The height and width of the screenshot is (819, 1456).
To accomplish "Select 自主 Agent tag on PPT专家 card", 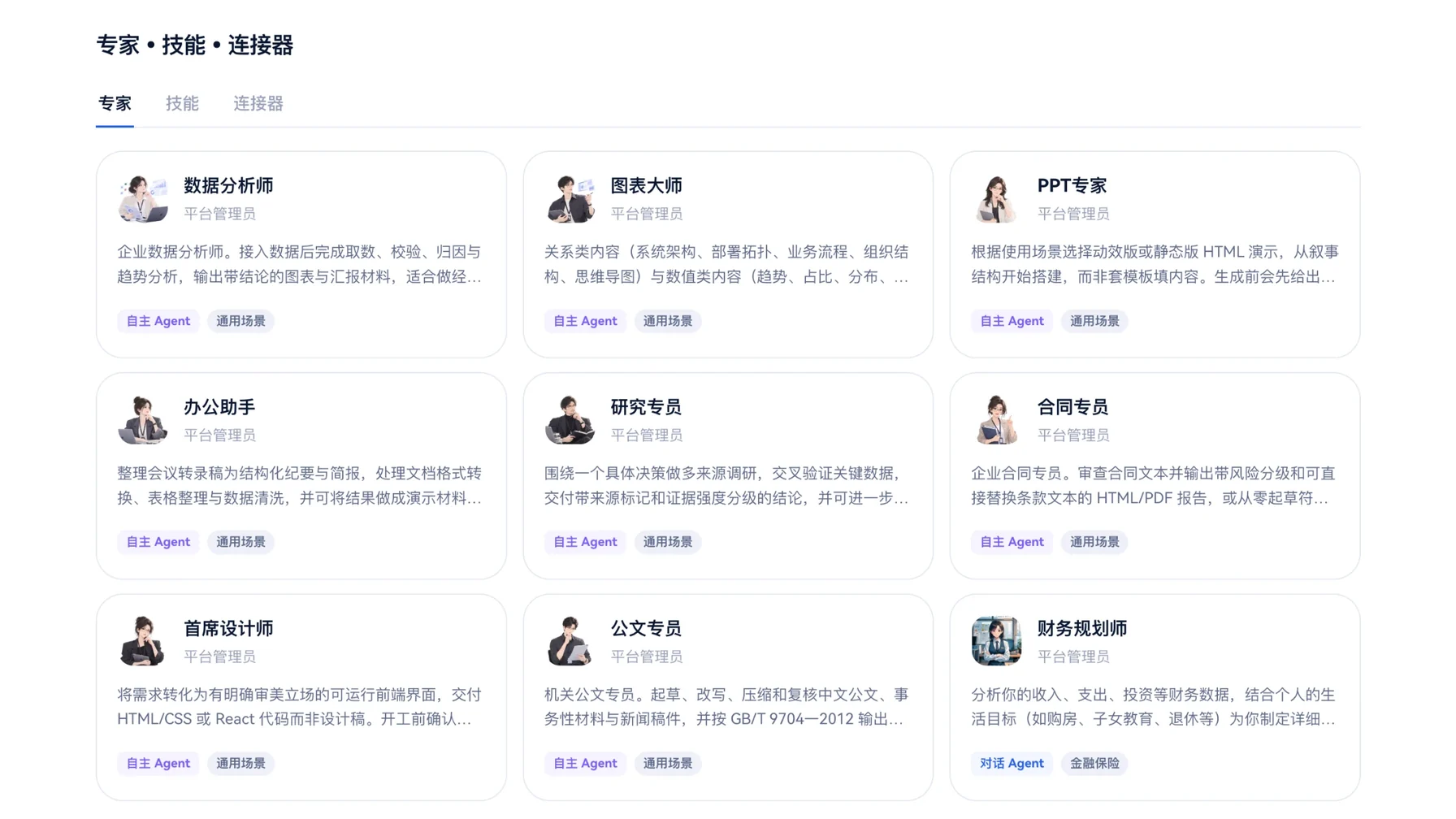I will pyautogui.click(x=1012, y=321).
